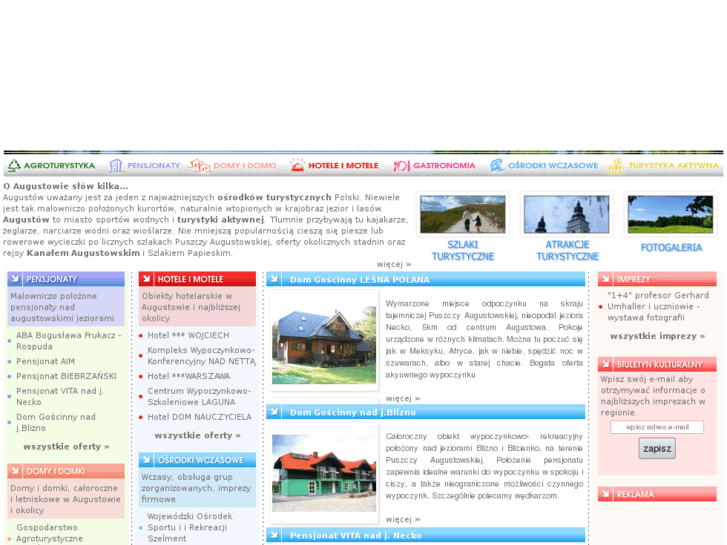Open Pensjonat VITA nad j. Necko heading
The image size is (727, 545).
[x=356, y=536]
